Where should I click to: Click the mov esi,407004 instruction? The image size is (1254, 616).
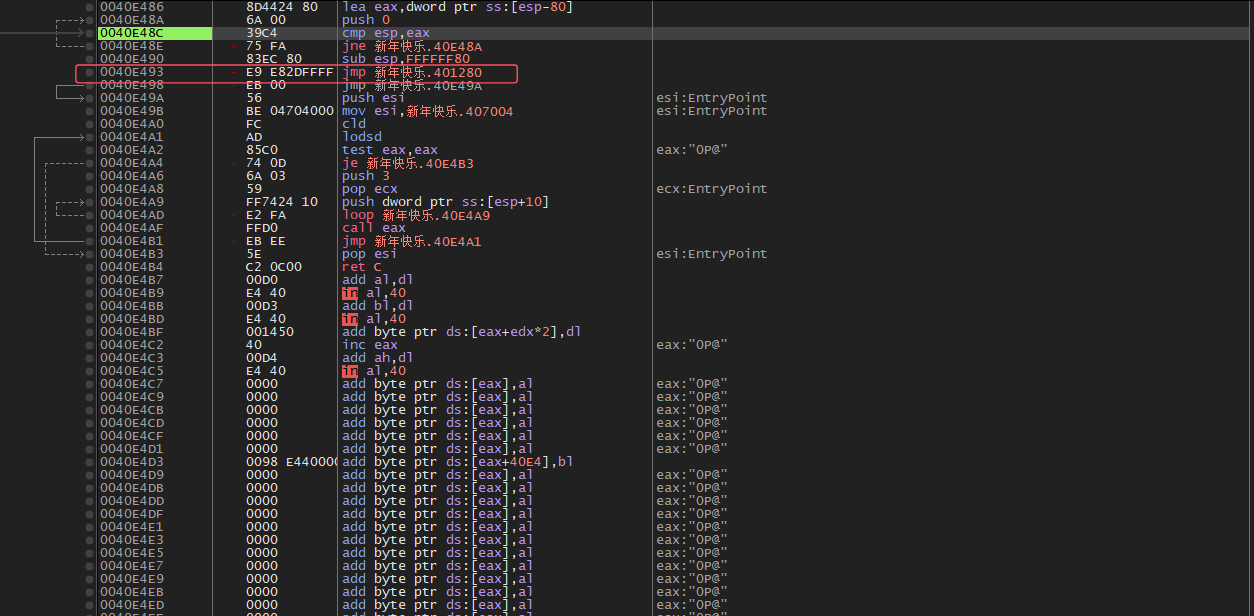tap(427, 111)
